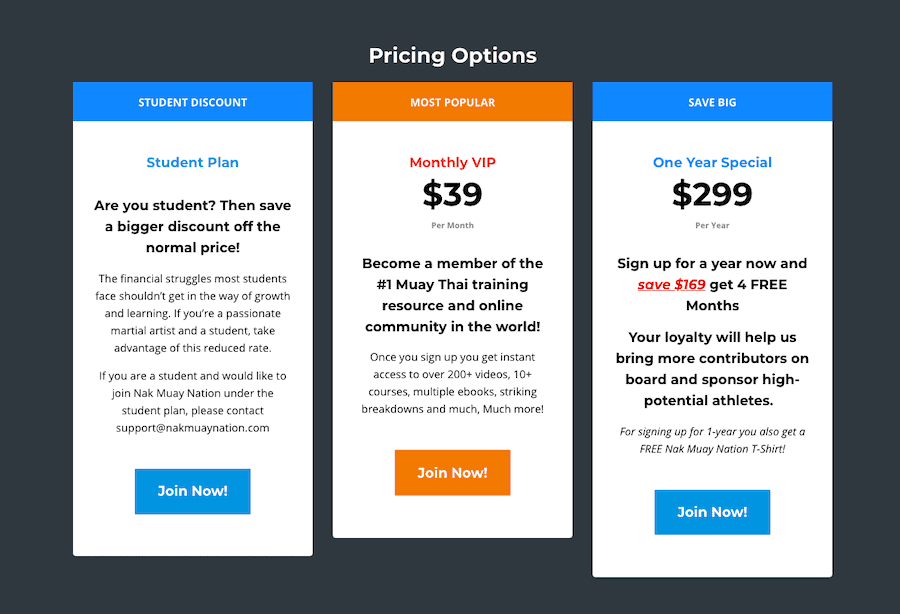Click Join Now under Student Plan
900x614 pixels.
click(x=192, y=491)
